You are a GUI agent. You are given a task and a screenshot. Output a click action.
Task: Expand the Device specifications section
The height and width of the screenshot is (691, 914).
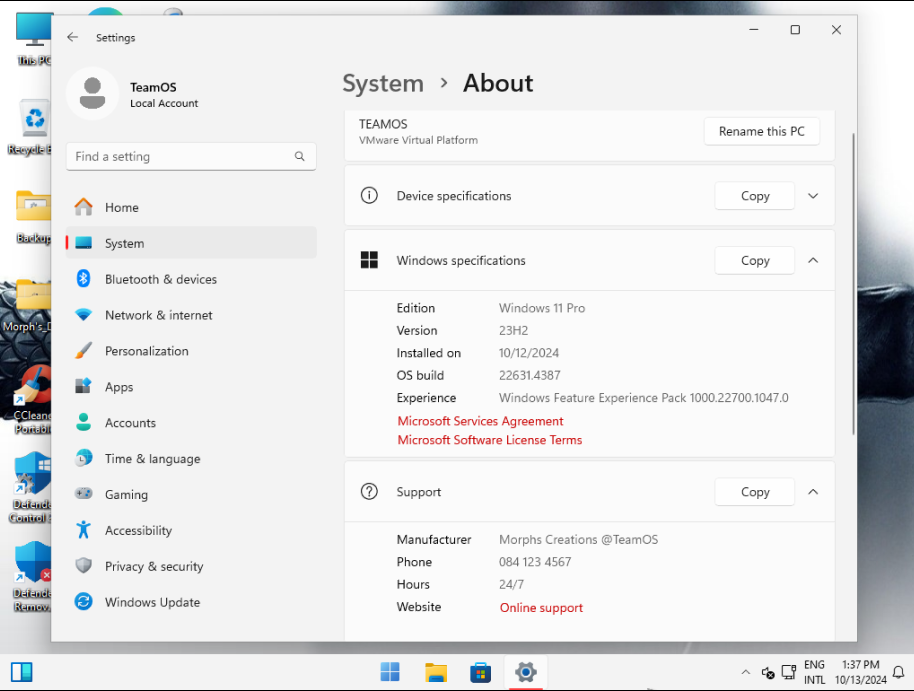click(813, 196)
